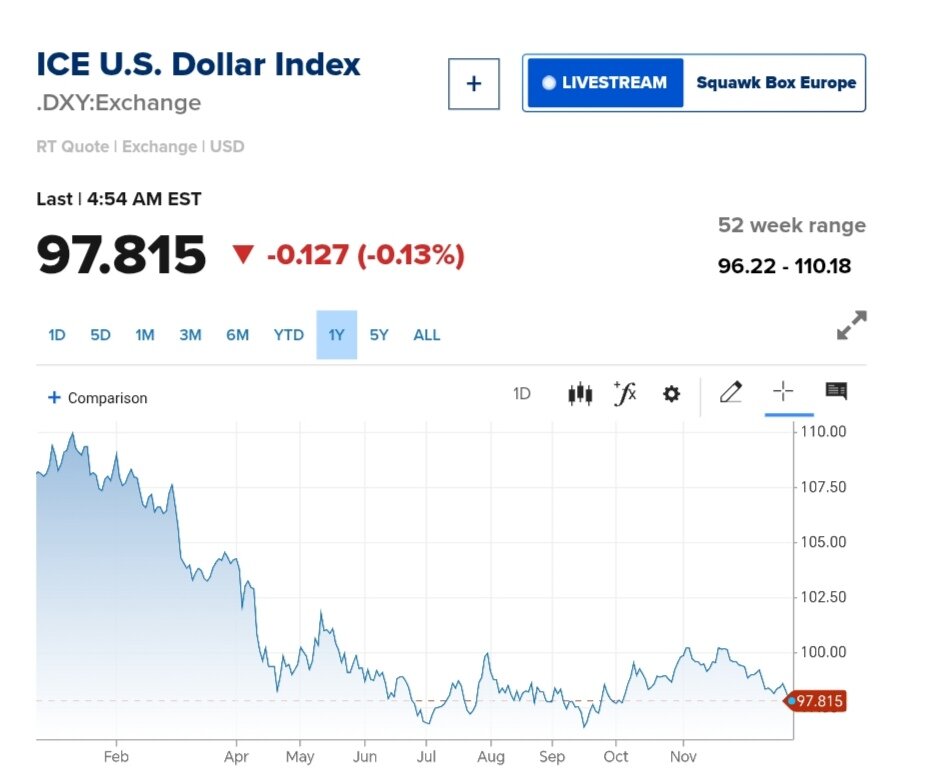Open the 1D interval dropdown
The width and height of the screenshot is (926, 774).
[x=522, y=394]
